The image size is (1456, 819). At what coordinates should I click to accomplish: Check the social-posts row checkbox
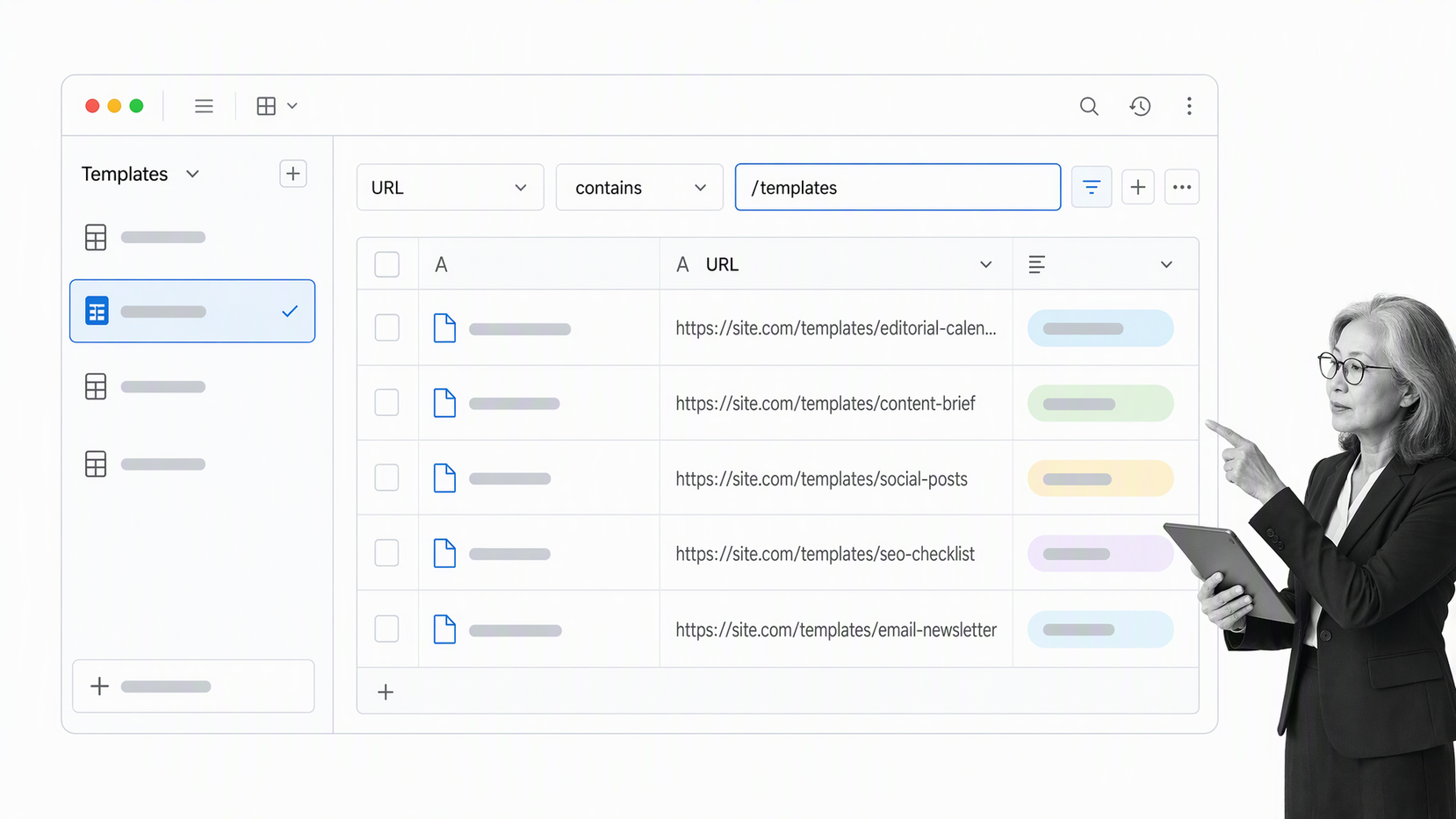387,478
